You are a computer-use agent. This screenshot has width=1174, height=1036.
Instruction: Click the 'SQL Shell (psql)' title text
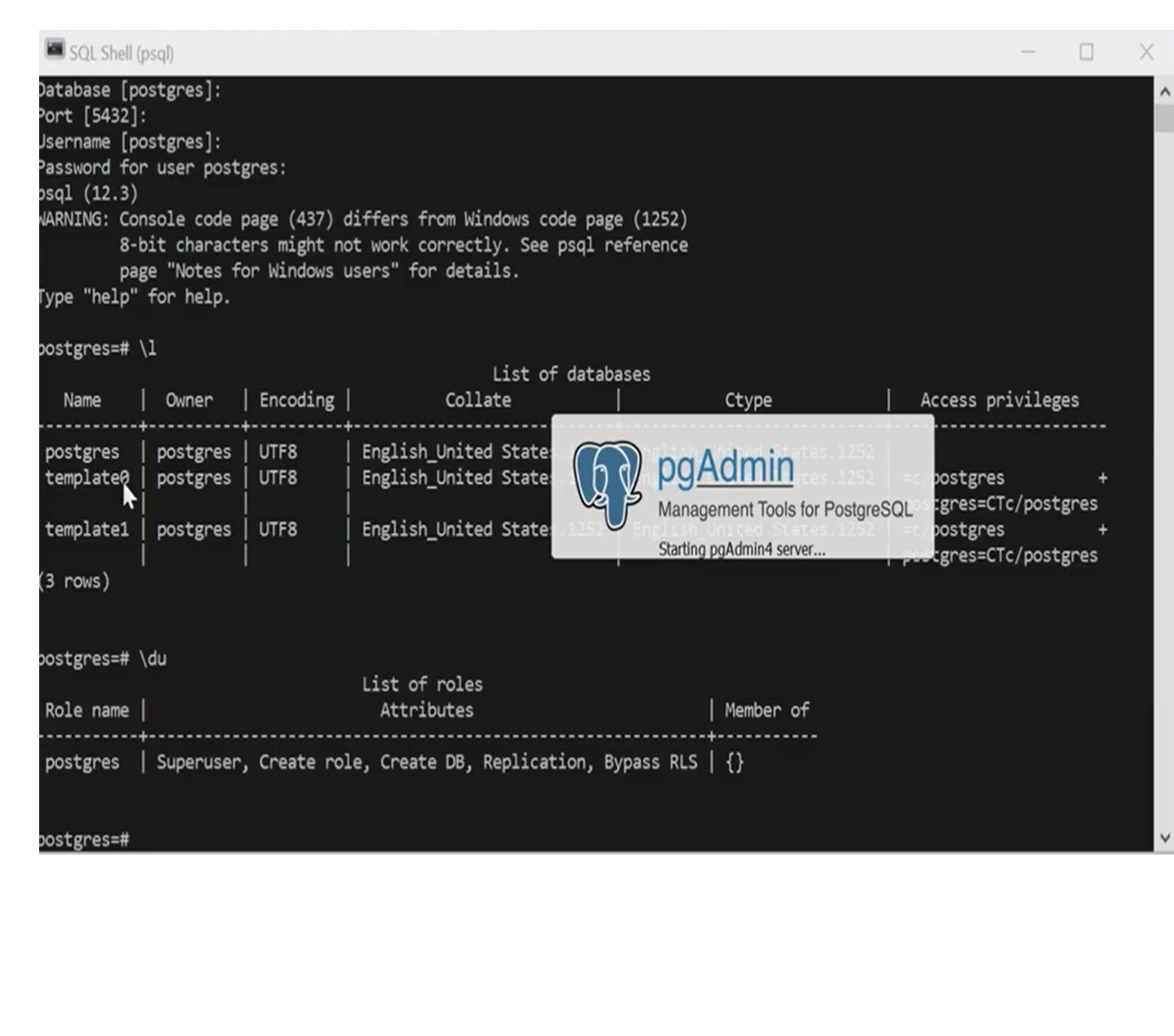pos(122,53)
